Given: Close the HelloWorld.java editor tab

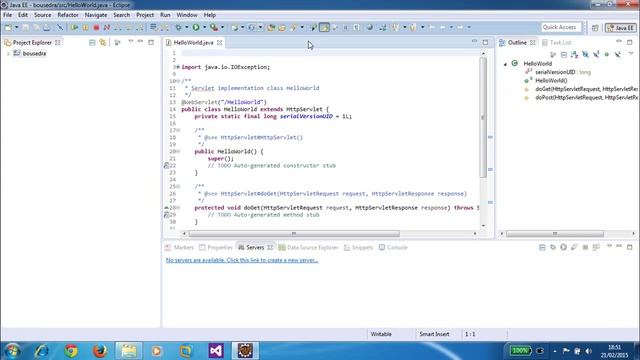Looking at the screenshot, I should pyautogui.click(x=220, y=42).
